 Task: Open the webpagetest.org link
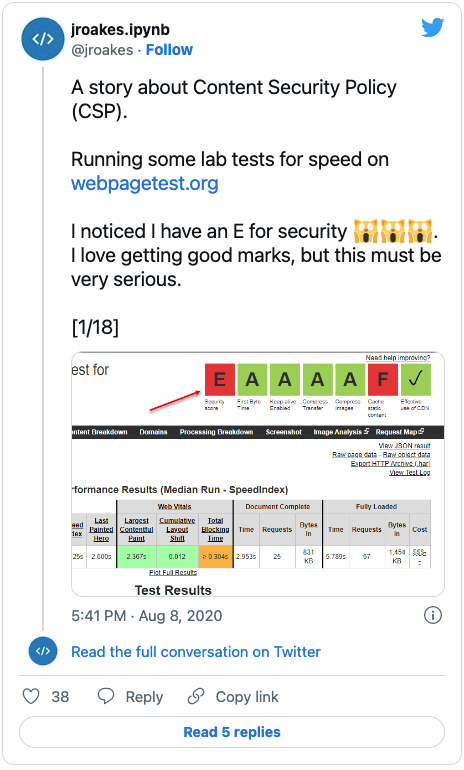click(x=145, y=183)
